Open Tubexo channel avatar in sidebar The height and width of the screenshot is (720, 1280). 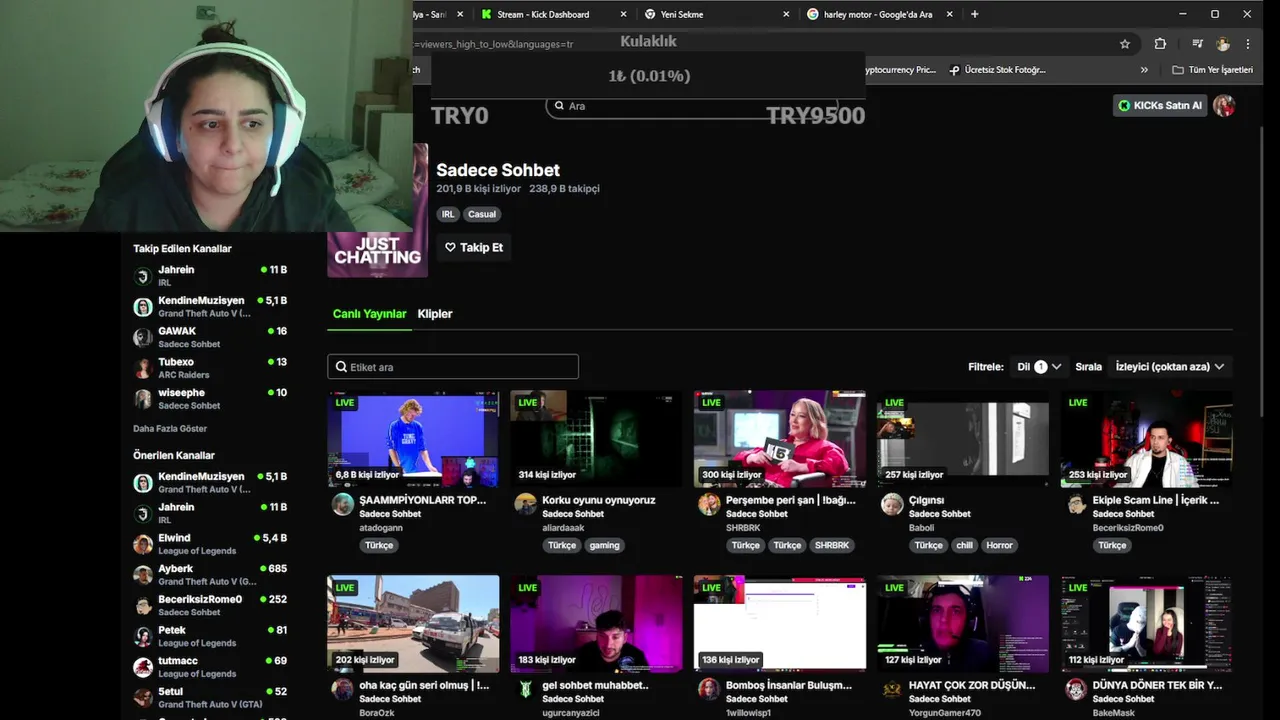[x=143, y=368]
